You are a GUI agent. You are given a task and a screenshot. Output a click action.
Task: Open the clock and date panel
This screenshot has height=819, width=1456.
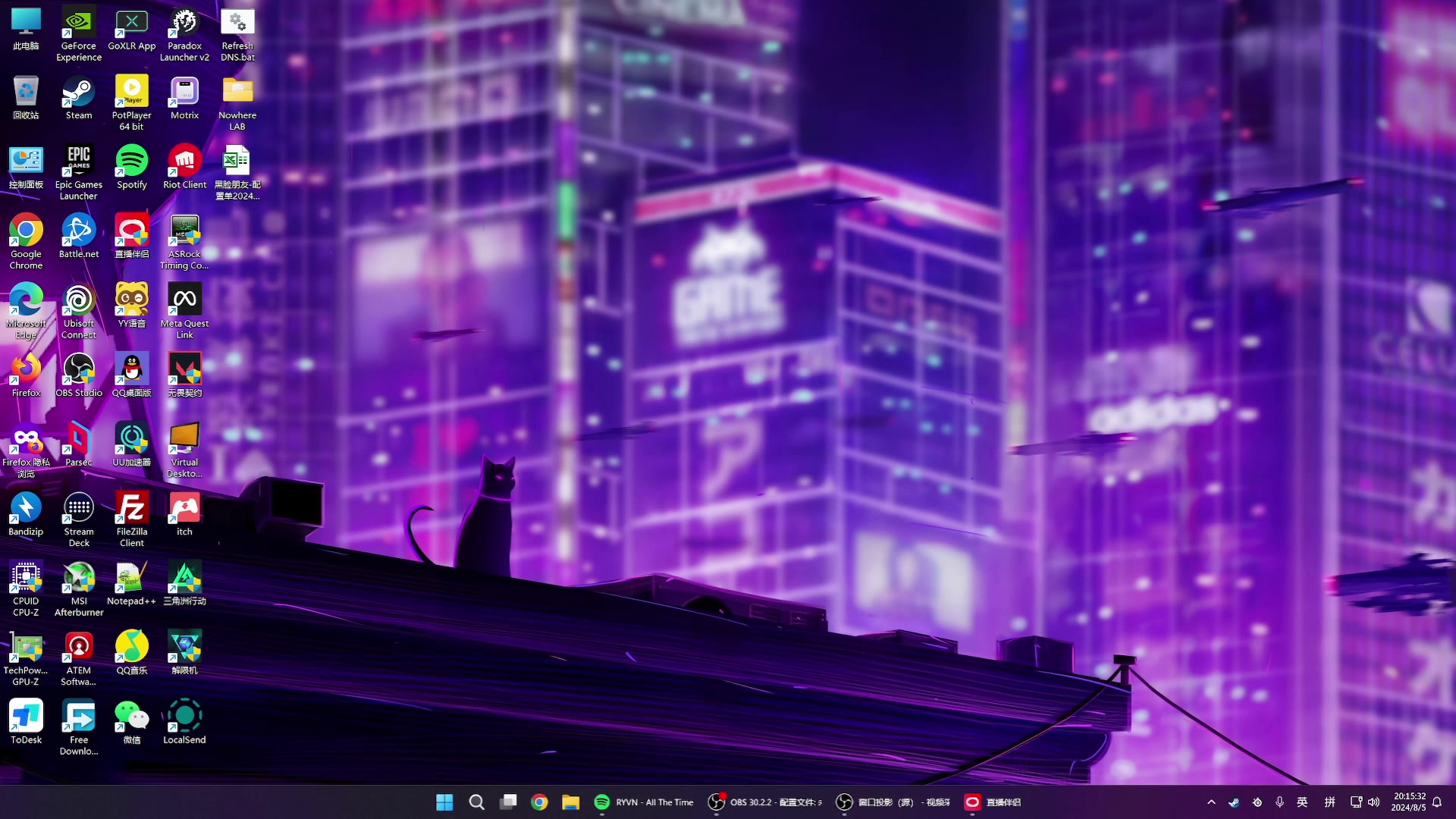[1409, 802]
